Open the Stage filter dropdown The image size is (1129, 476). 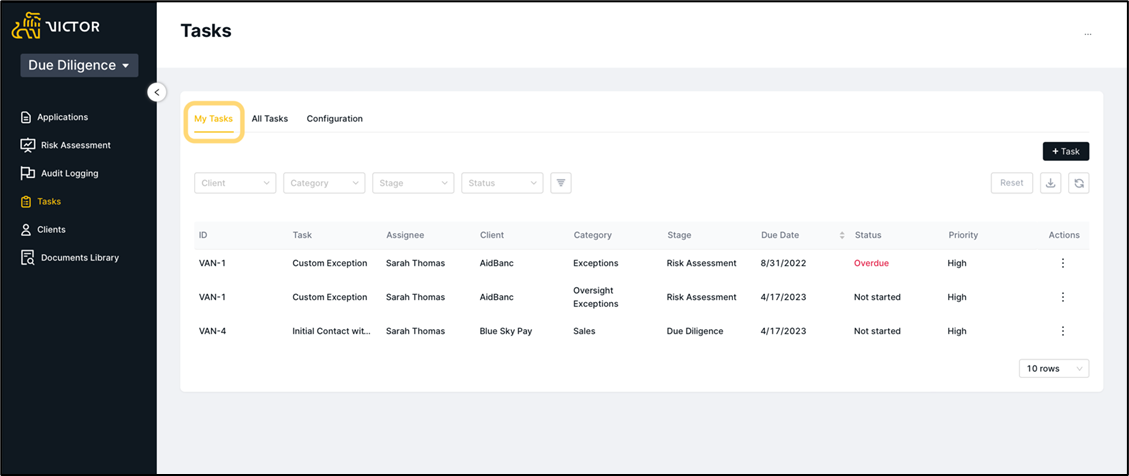pos(413,183)
